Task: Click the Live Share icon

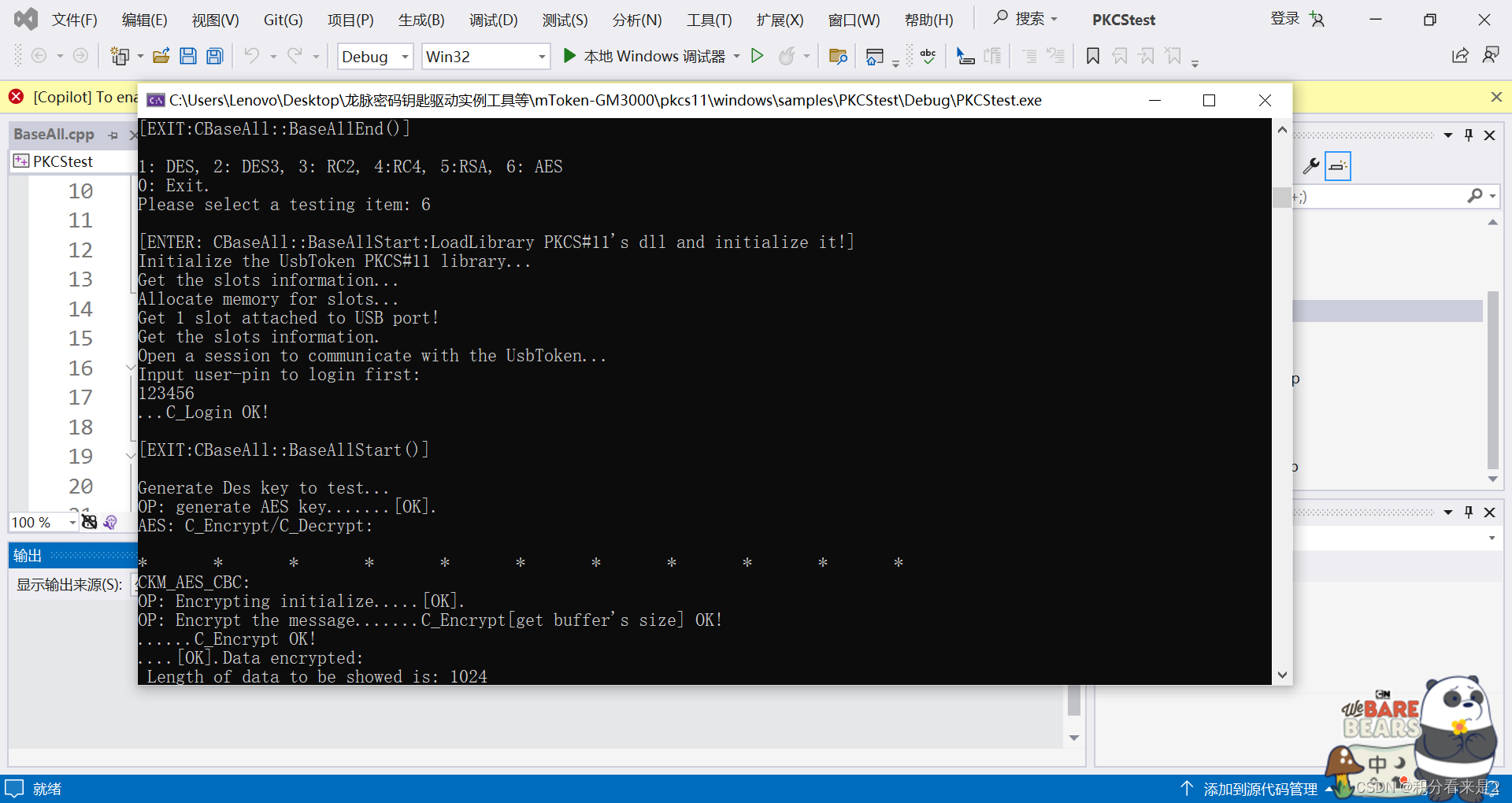Action: (1460, 55)
